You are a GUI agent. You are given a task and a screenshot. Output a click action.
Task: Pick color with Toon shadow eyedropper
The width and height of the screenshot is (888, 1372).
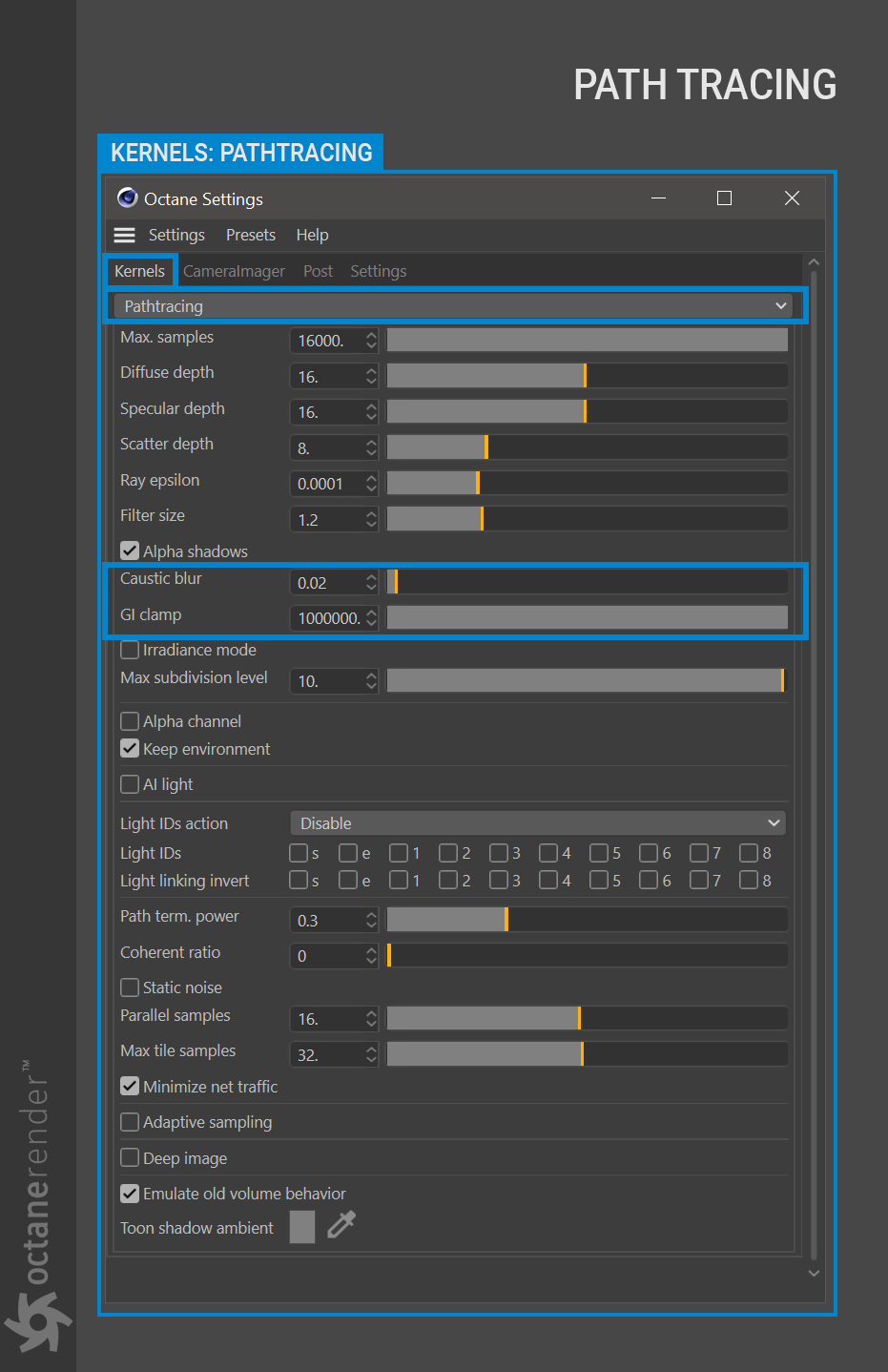(x=341, y=1225)
